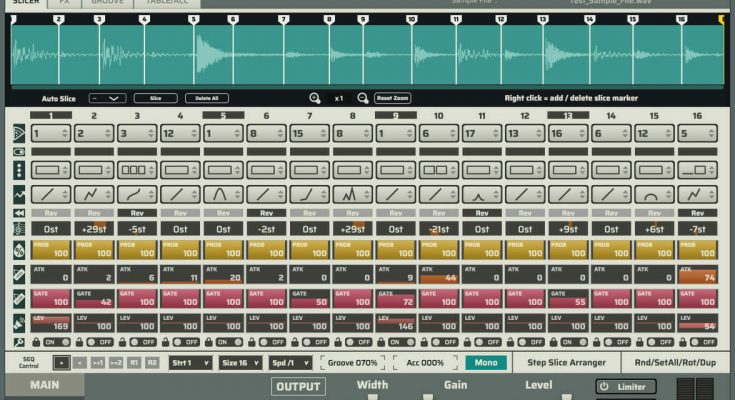Open the FX tab
735x400 pixels.
[64, 3]
